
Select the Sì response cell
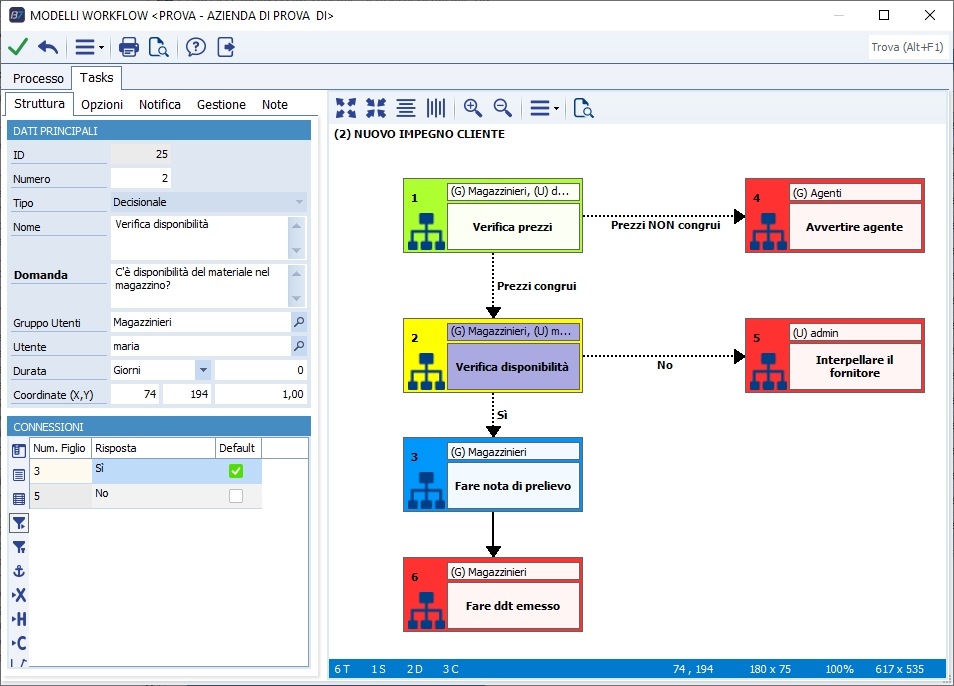click(153, 471)
